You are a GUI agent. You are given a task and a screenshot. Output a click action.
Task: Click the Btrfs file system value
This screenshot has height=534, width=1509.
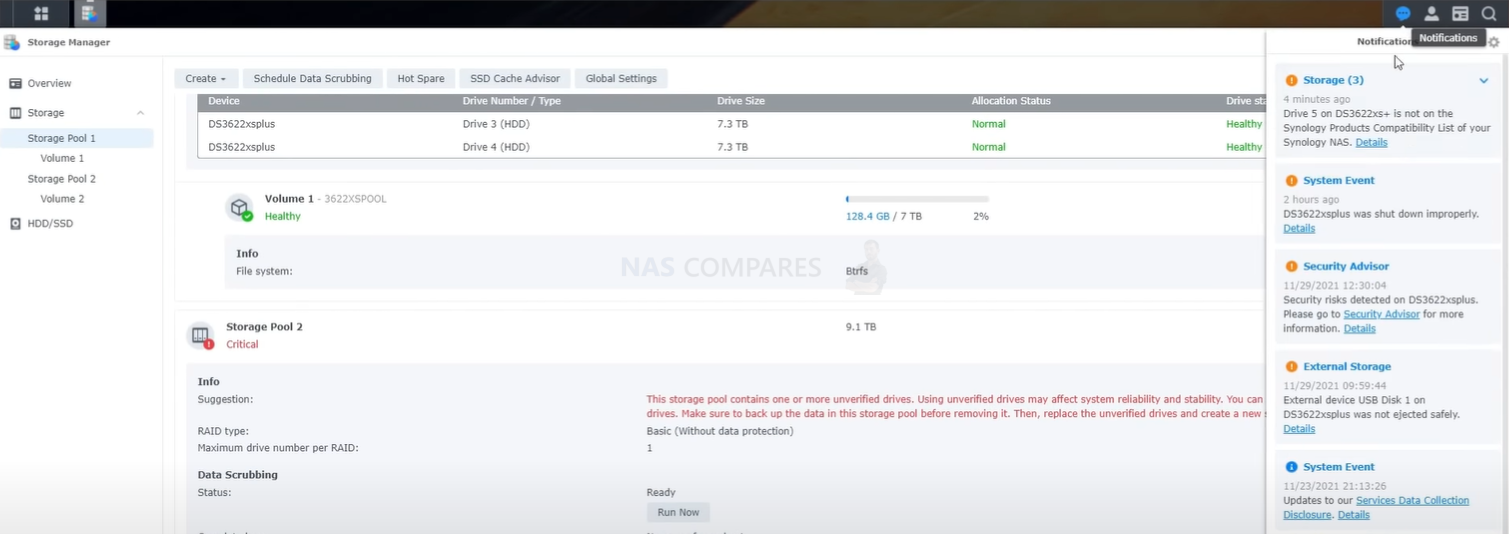pos(857,271)
